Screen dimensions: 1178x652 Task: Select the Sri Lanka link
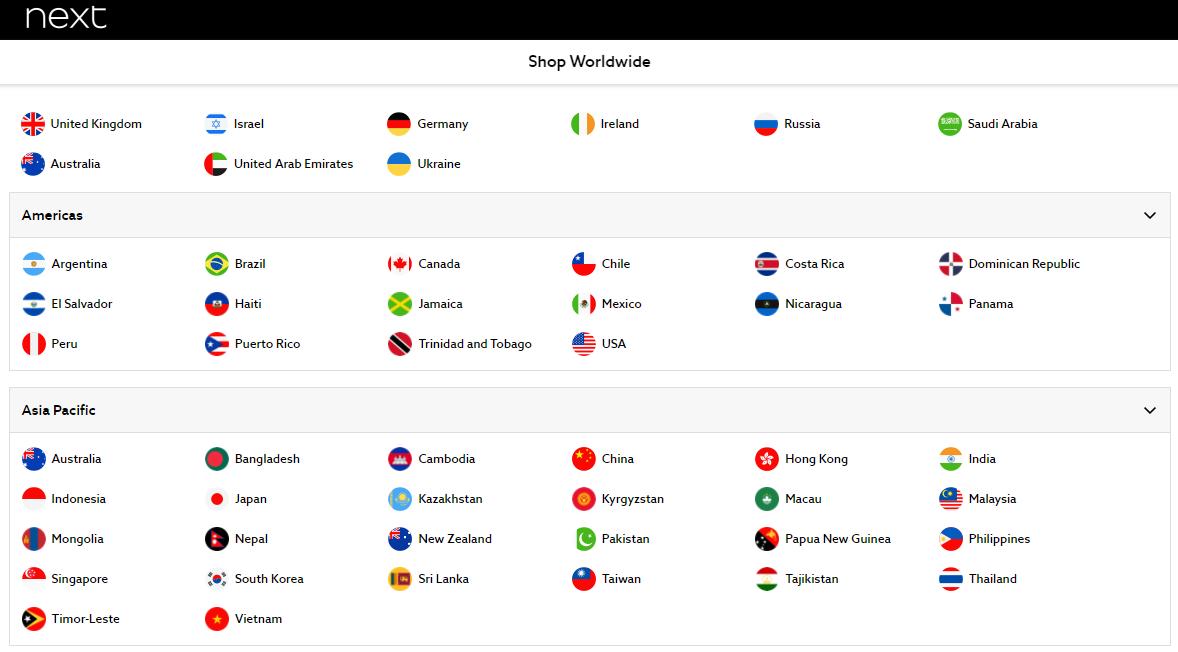(429, 578)
